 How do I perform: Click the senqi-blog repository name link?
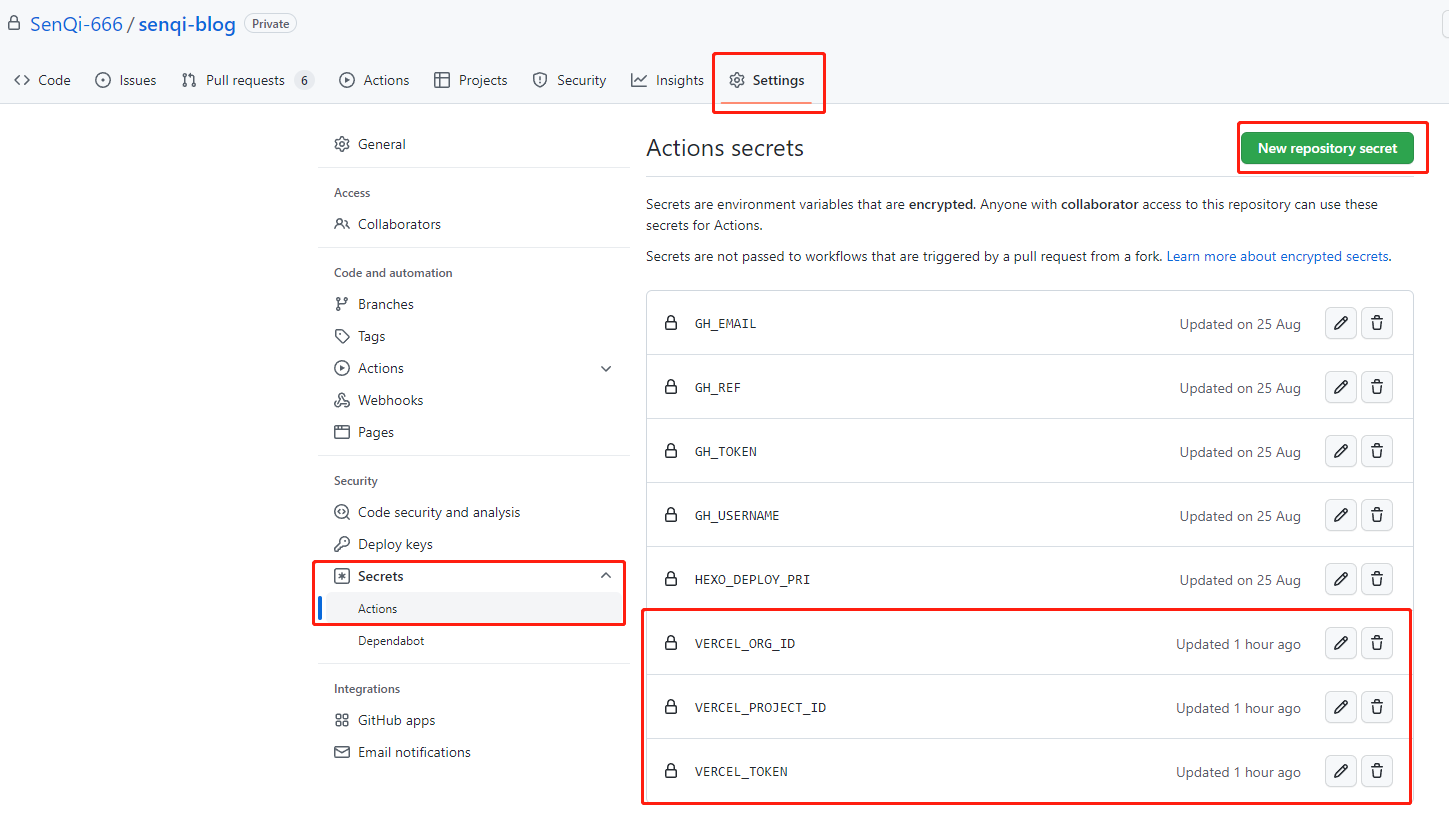click(x=187, y=24)
